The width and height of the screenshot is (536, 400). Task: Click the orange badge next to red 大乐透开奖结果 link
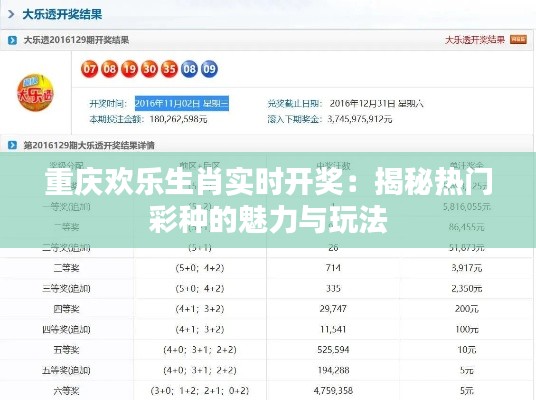click(518, 40)
